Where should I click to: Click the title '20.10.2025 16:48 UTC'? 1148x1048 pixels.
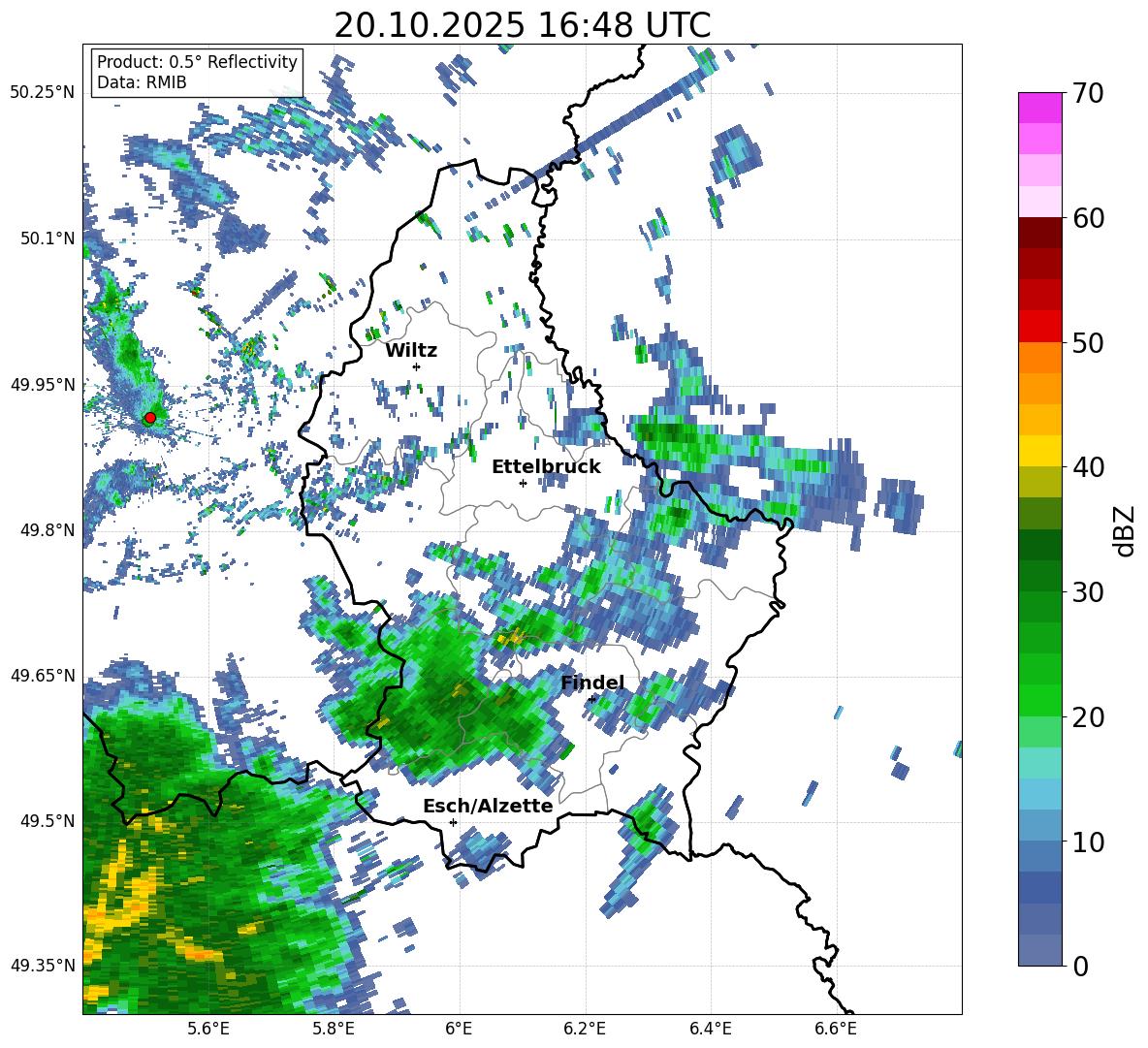pyautogui.click(x=522, y=25)
